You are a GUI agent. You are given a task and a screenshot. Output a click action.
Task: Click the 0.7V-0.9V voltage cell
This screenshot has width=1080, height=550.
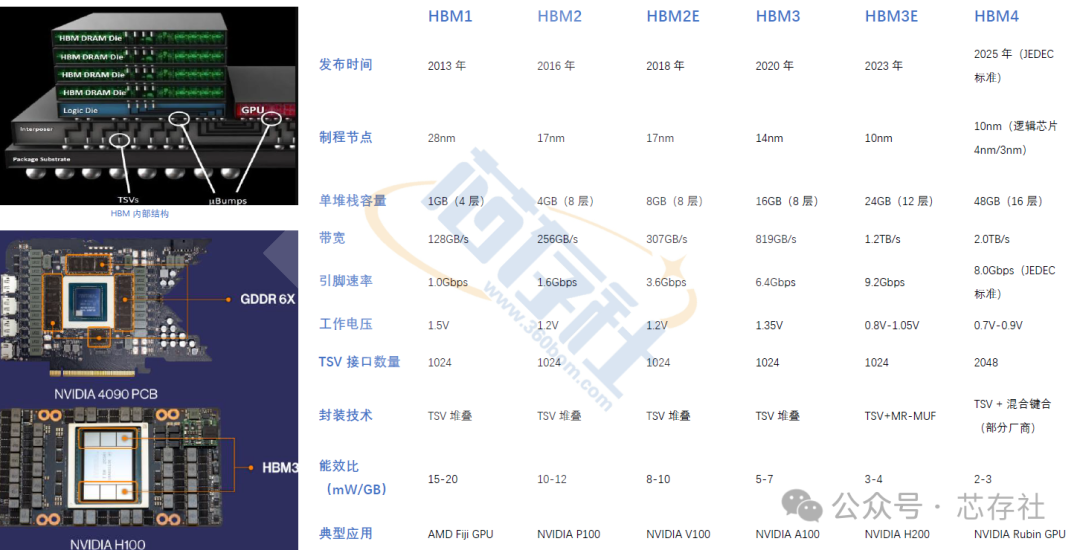[x=998, y=325]
